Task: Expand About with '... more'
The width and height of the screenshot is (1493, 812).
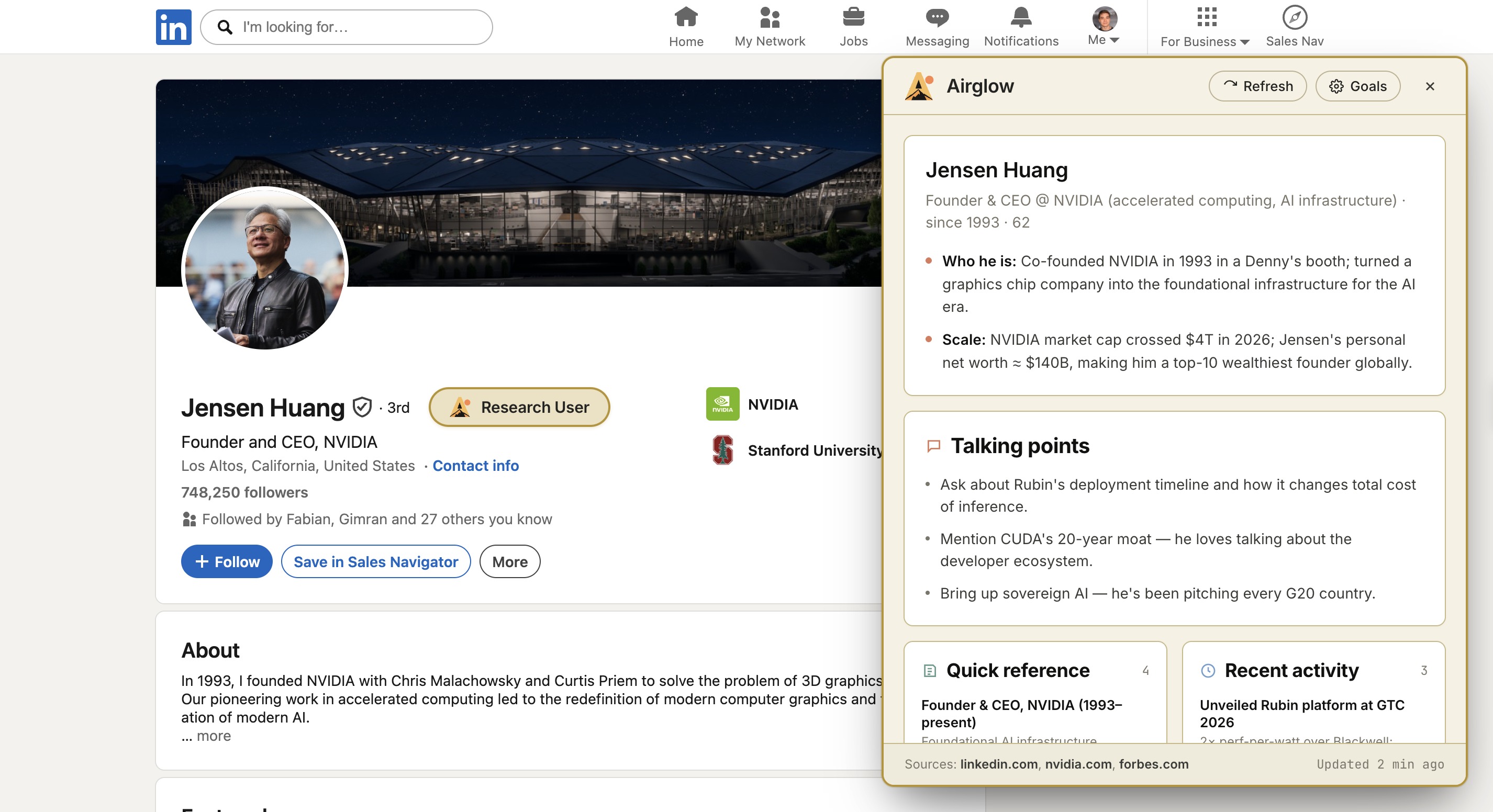Action: (206, 736)
